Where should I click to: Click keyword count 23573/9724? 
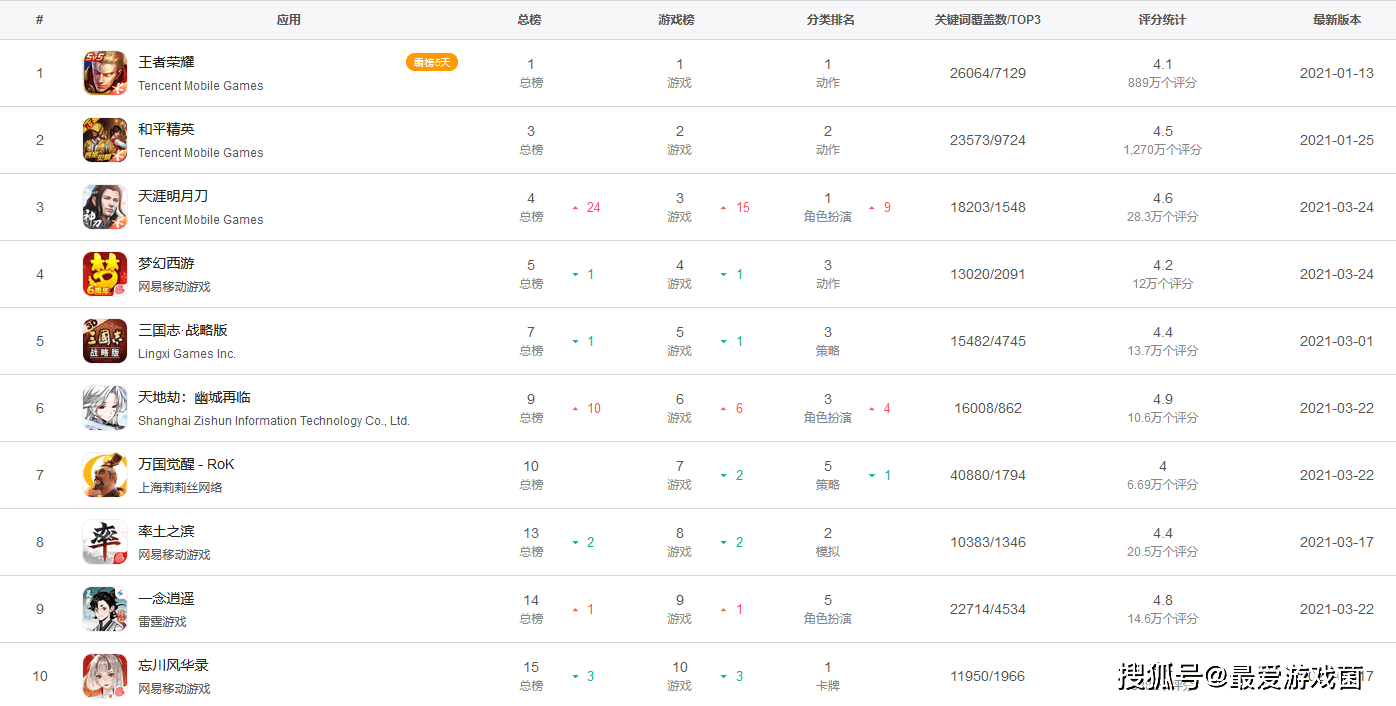point(988,140)
